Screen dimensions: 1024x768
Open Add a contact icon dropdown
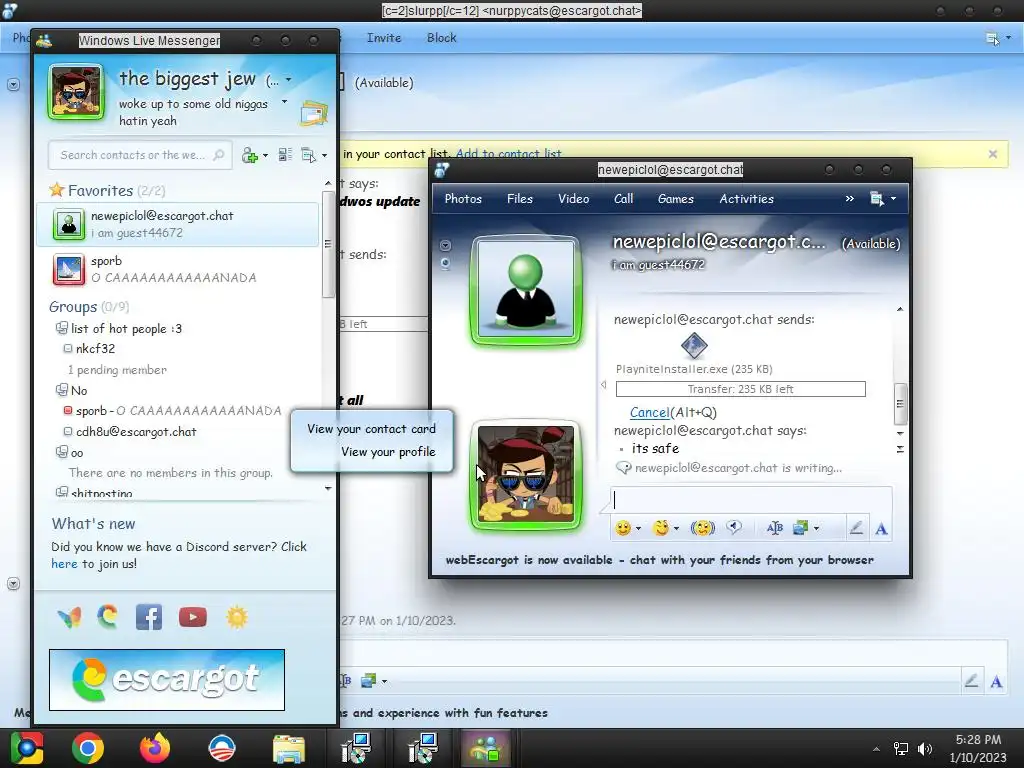(x=254, y=155)
